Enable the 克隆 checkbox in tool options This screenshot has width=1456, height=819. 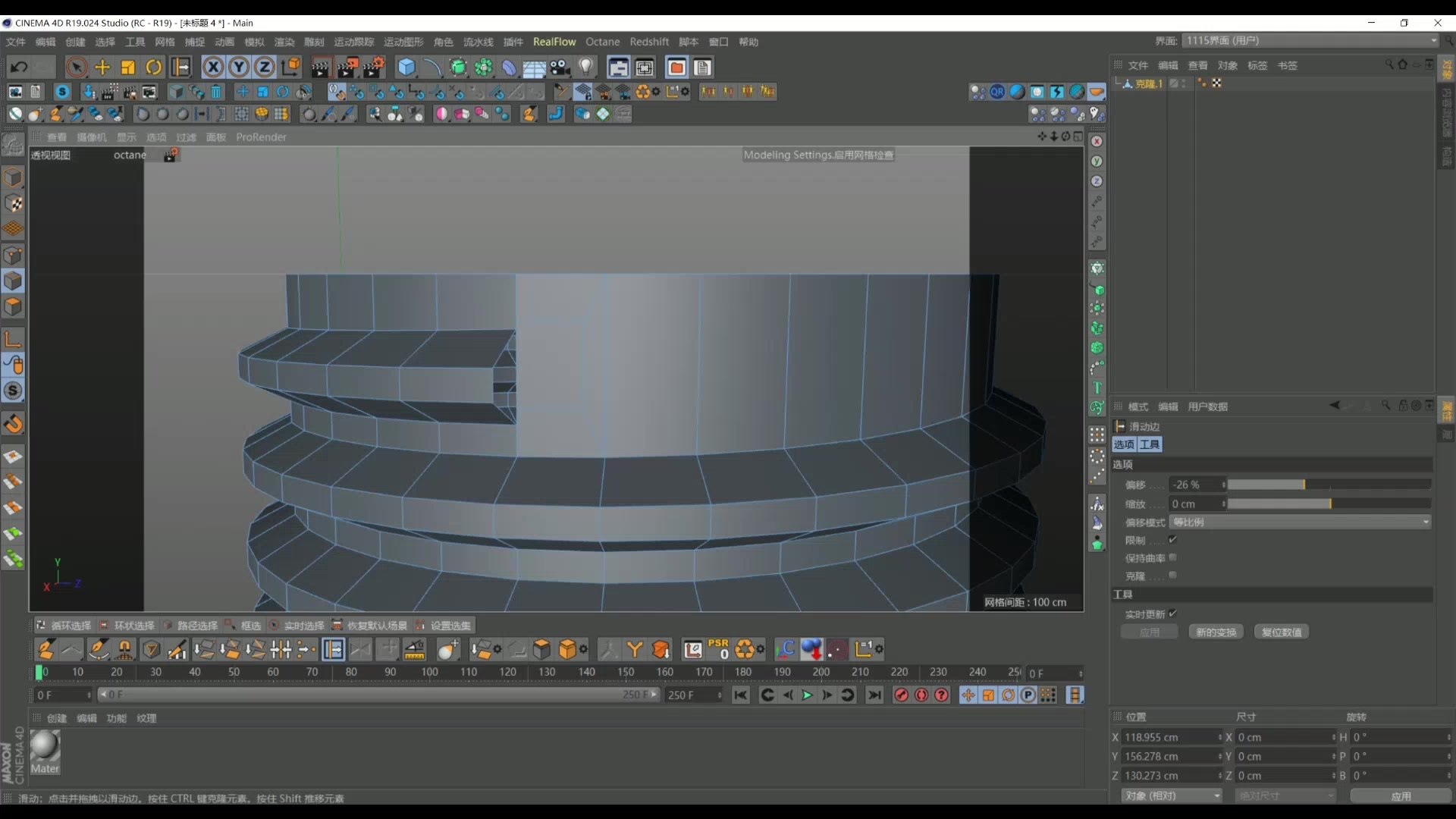[x=1173, y=576]
